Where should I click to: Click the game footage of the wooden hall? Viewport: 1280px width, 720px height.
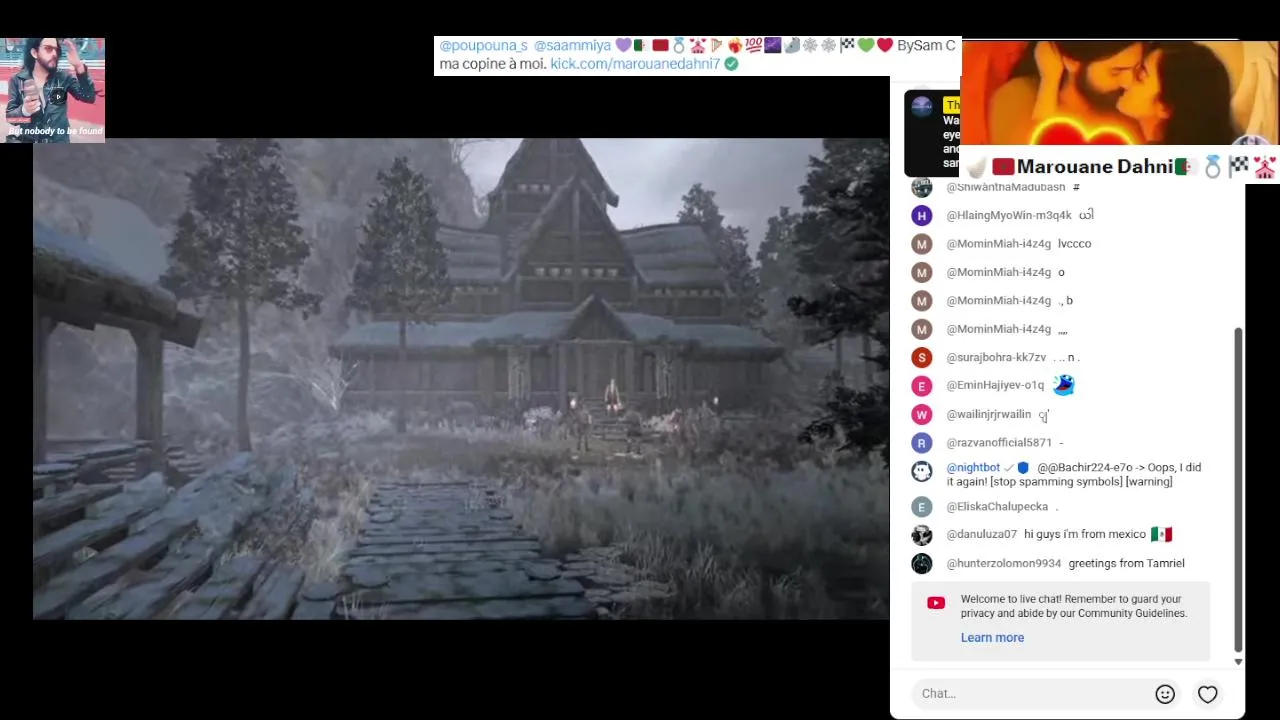(x=461, y=379)
